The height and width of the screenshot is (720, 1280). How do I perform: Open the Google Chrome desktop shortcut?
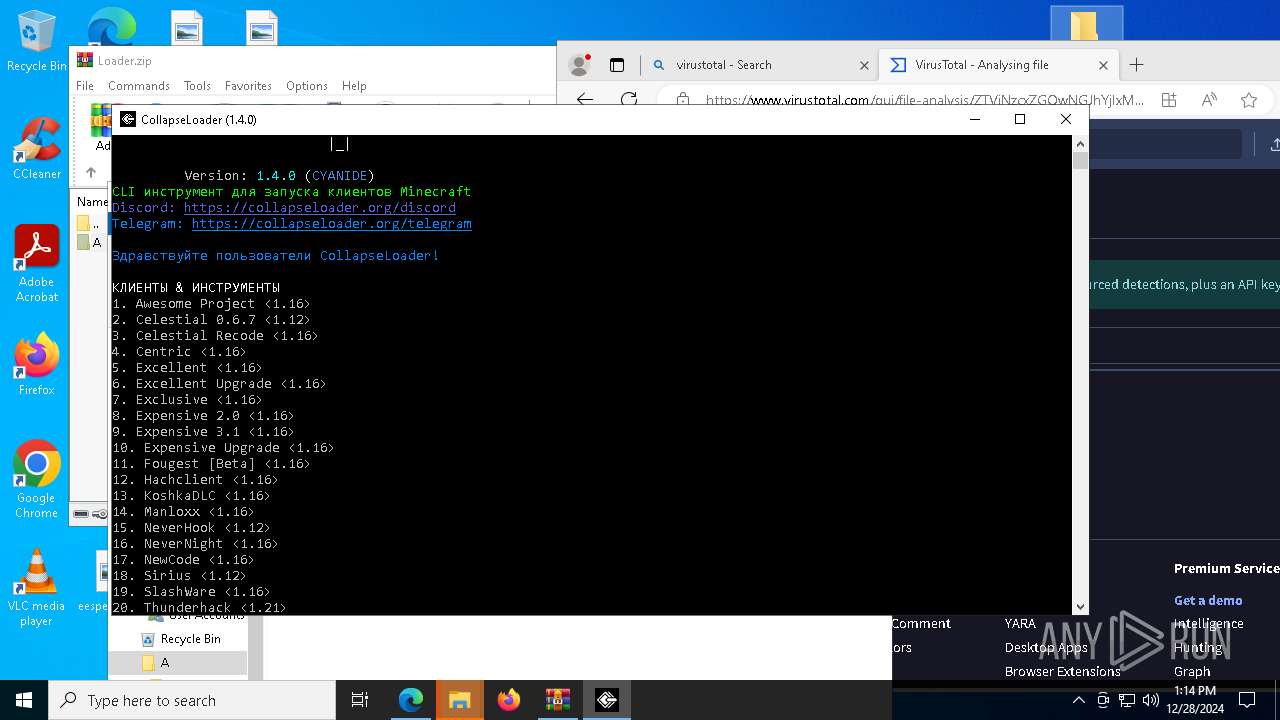click(36, 479)
